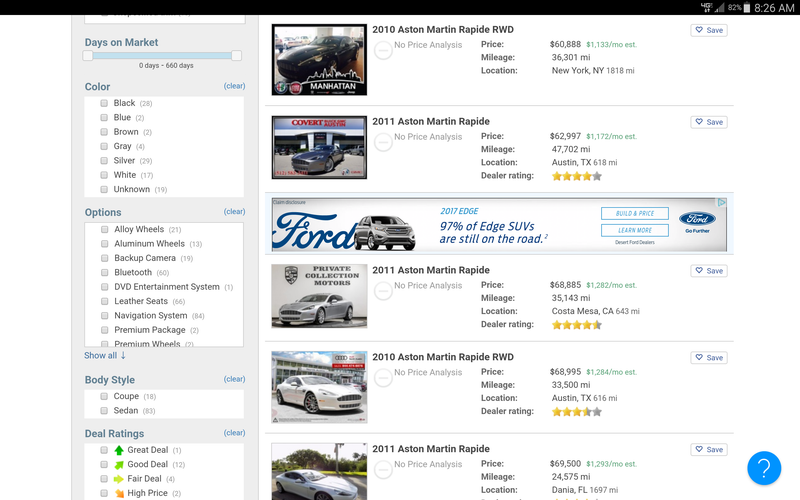Select the Coupe body style checkbox
The height and width of the screenshot is (500, 800).
[104, 396]
